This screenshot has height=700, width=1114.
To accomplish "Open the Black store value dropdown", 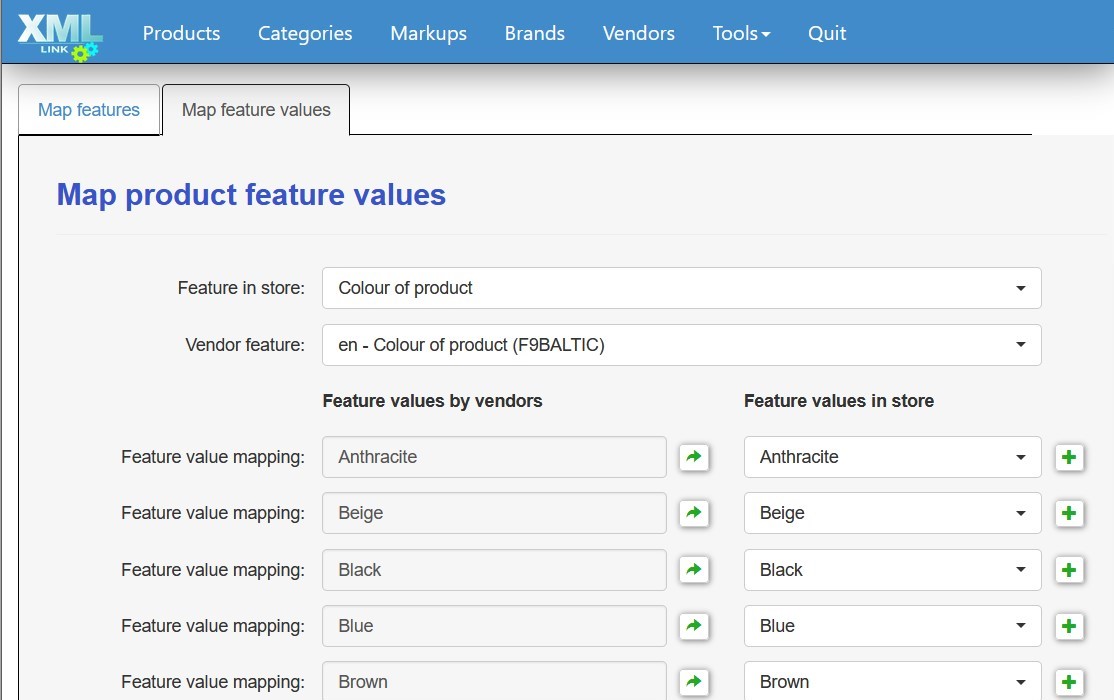I will coord(893,570).
